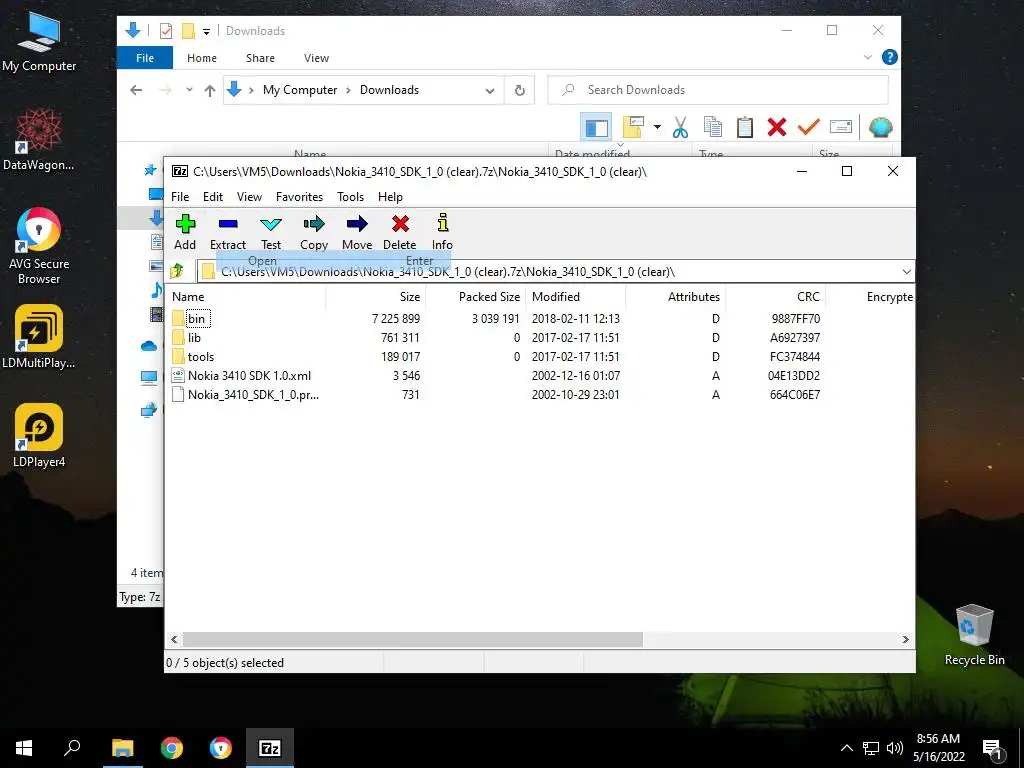Click the Search Downloads field
The height and width of the screenshot is (768, 1024).
click(x=718, y=90)
